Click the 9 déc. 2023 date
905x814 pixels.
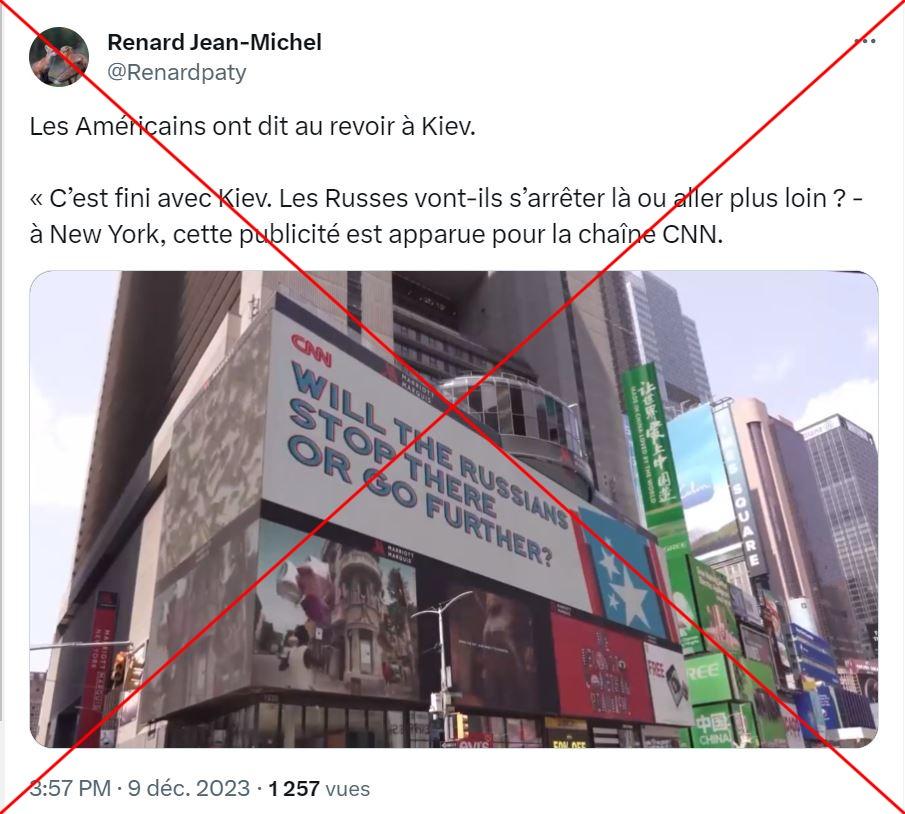189,788
